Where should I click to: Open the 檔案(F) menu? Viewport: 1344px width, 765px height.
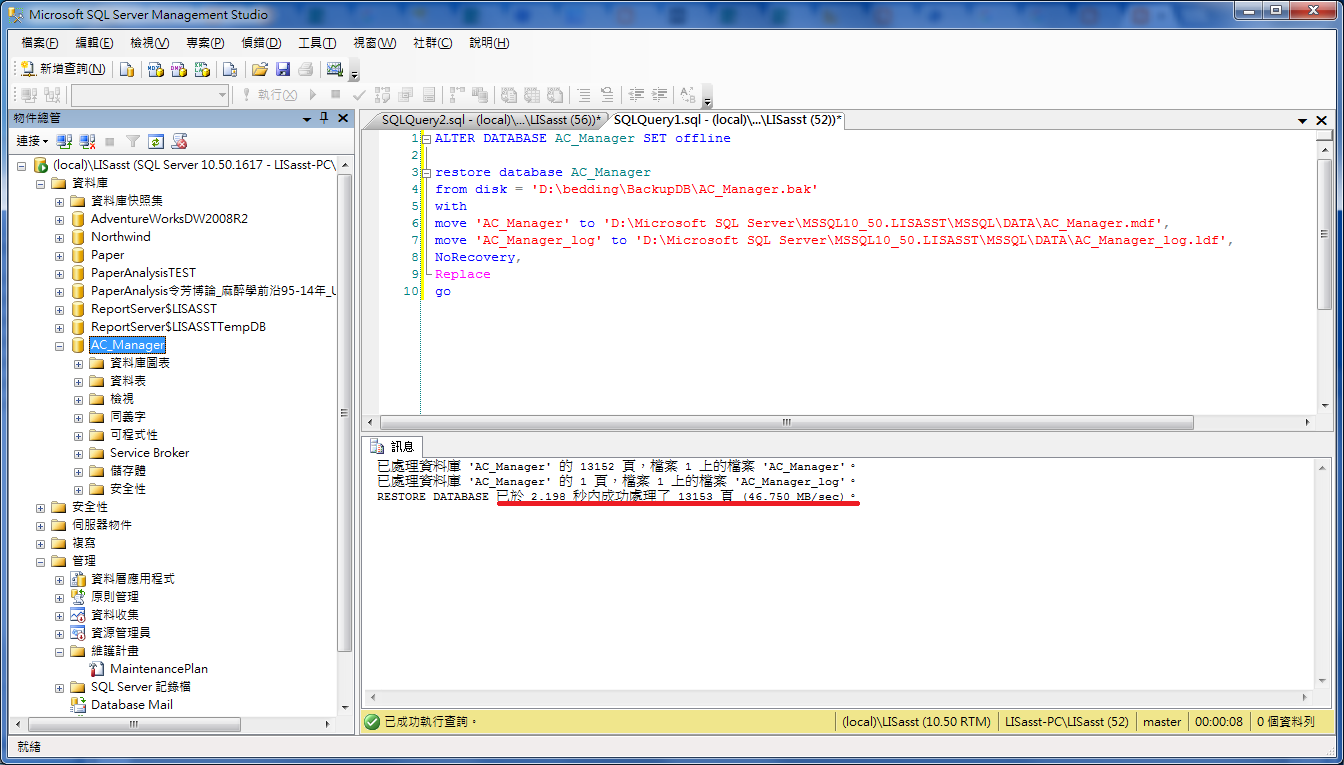(x=38, y=43)
